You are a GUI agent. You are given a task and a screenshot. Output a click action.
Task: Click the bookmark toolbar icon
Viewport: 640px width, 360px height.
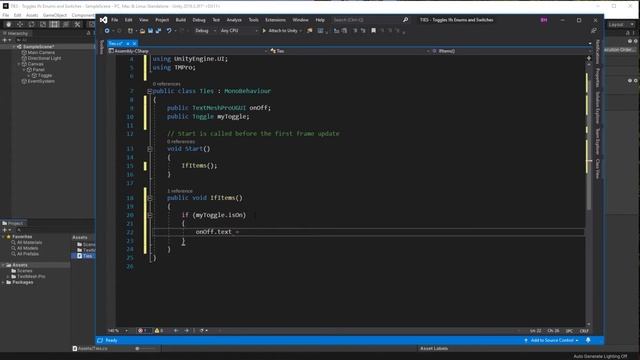(x=373, y=31)
